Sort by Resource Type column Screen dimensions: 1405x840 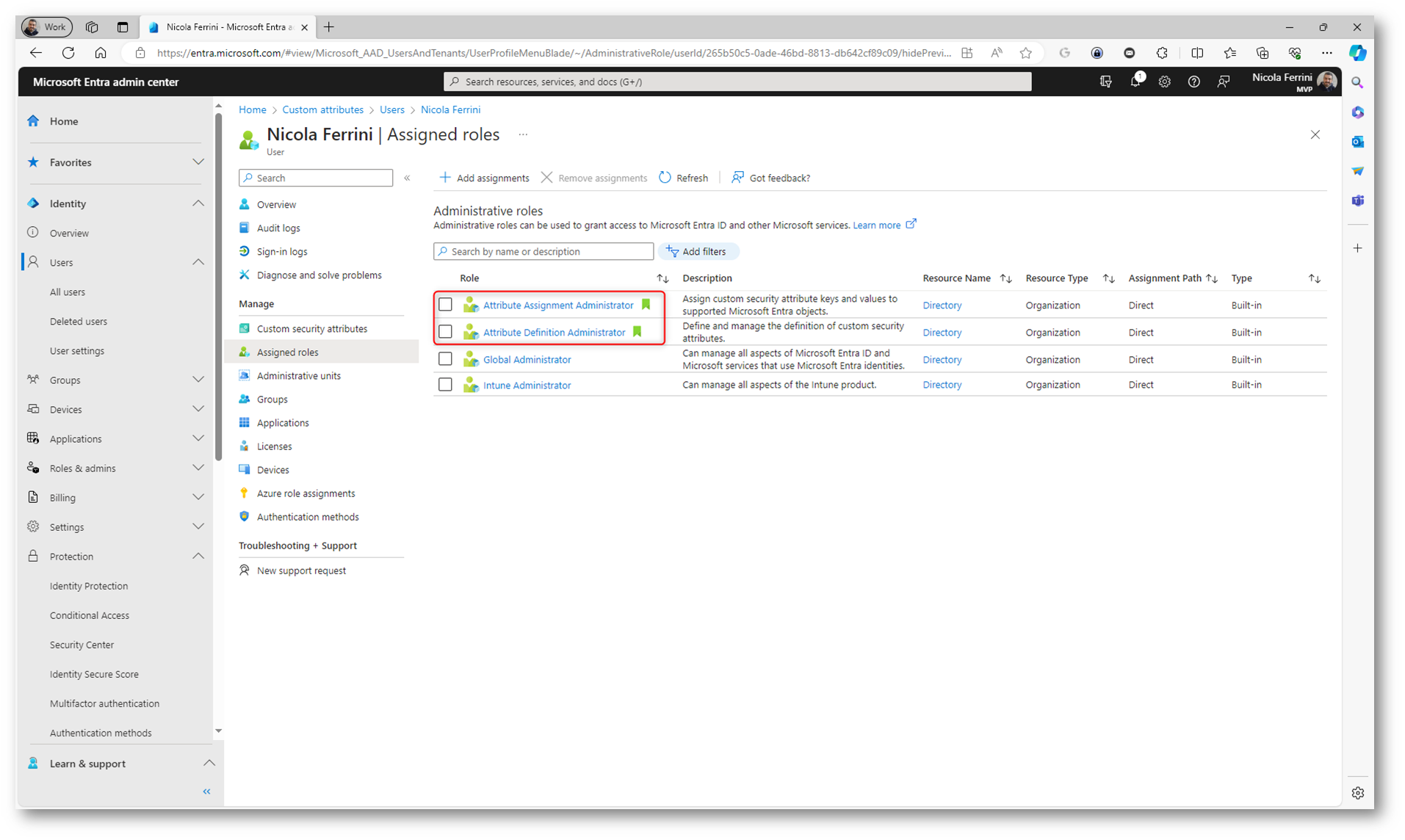[x=1109, y=278]
